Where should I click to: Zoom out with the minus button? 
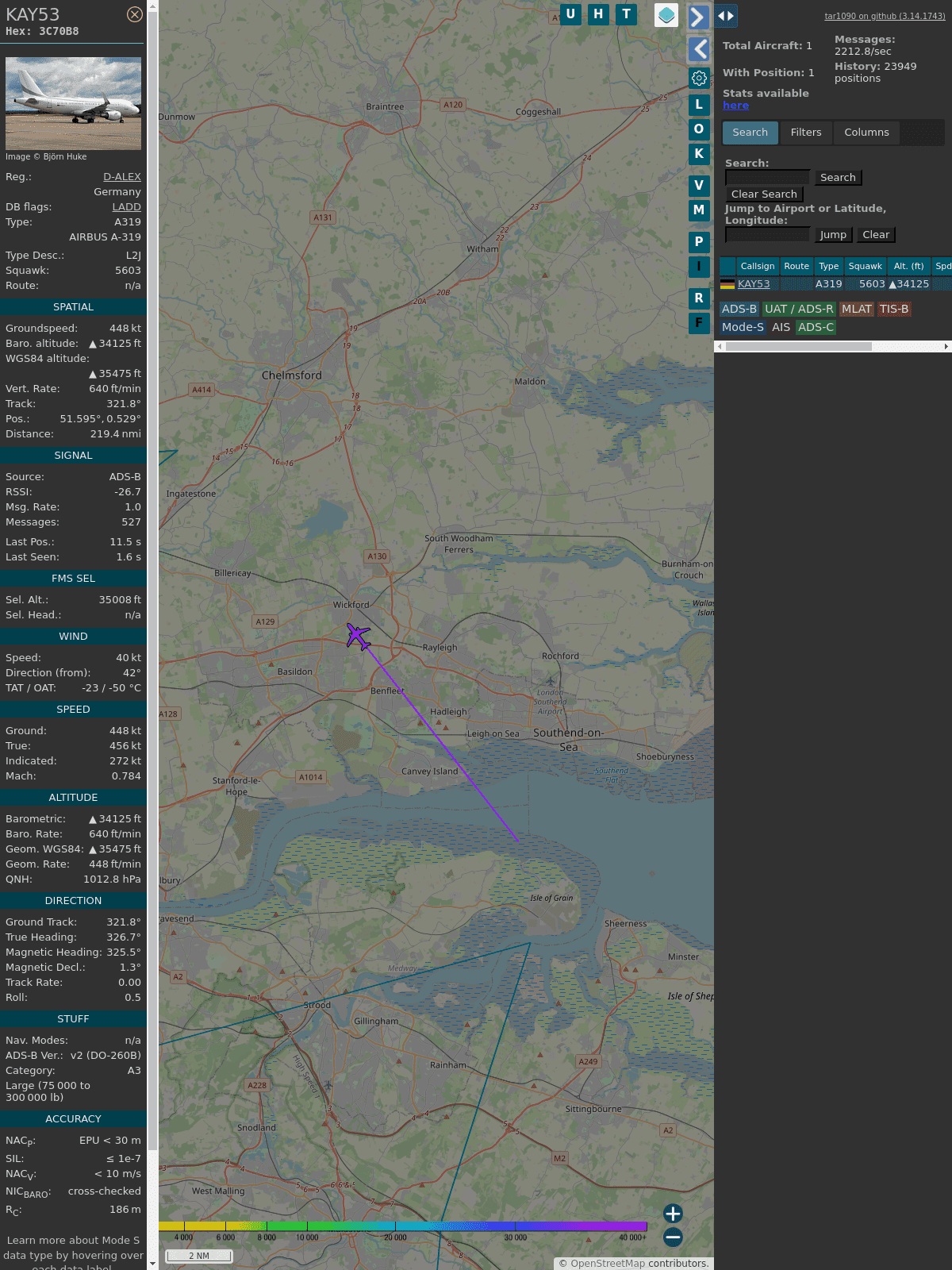[x=673, y=1237]
